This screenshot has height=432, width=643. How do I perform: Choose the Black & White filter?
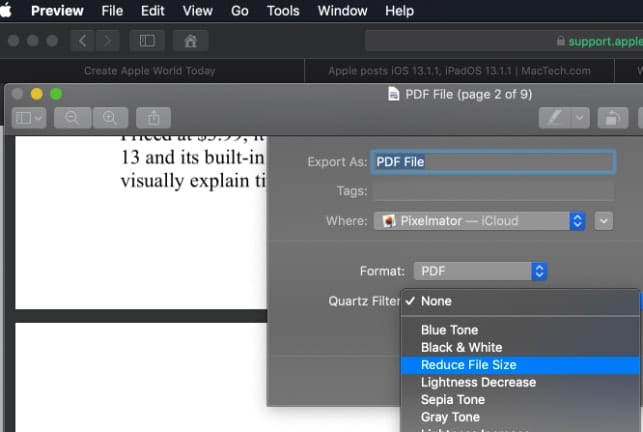(461, 347)
